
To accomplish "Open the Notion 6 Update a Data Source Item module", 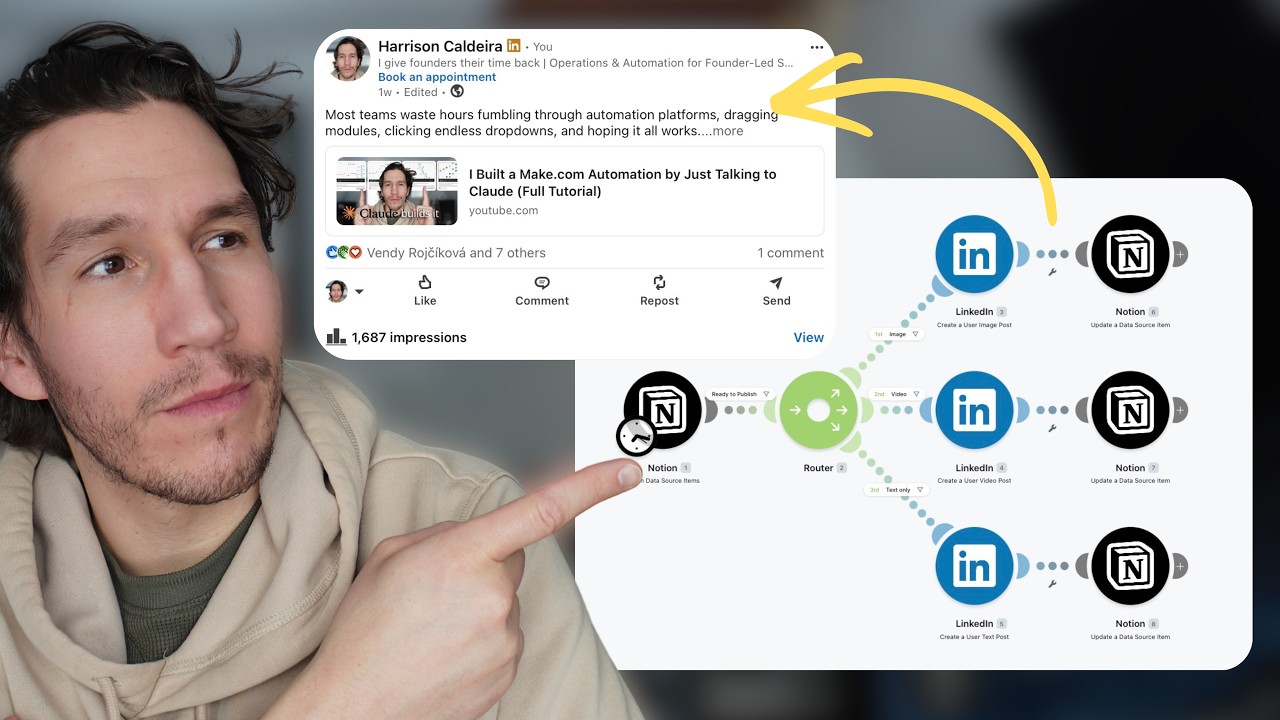I will point(1130,254).
